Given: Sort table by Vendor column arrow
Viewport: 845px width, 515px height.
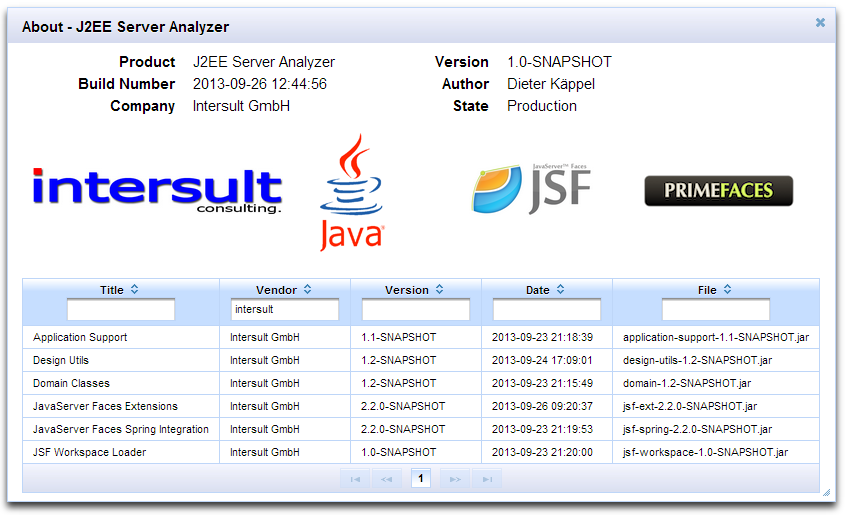Looking at the screenshot, I should 307,289.
